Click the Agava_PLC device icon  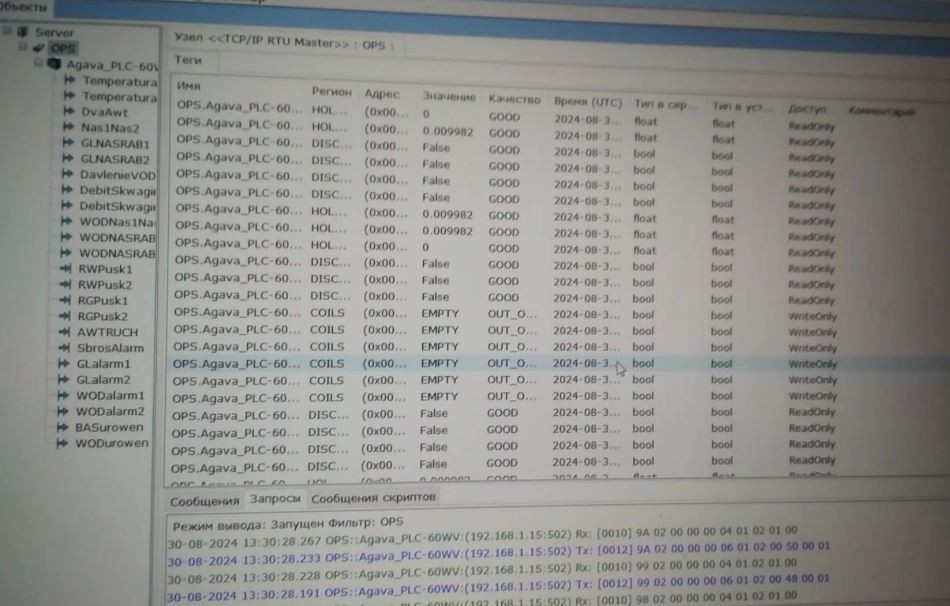(x=55, y=65)
